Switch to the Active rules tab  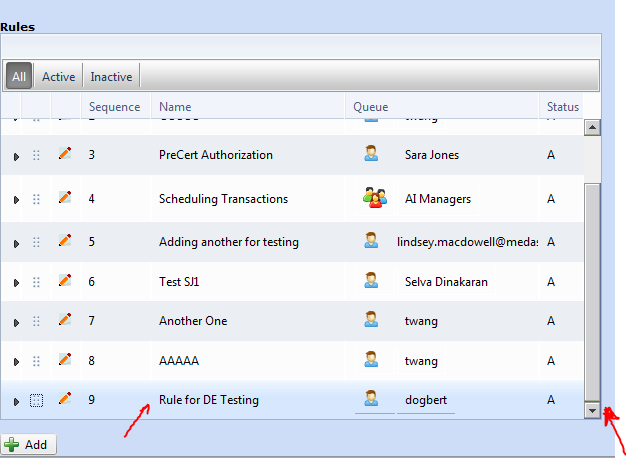coord(58,77)
